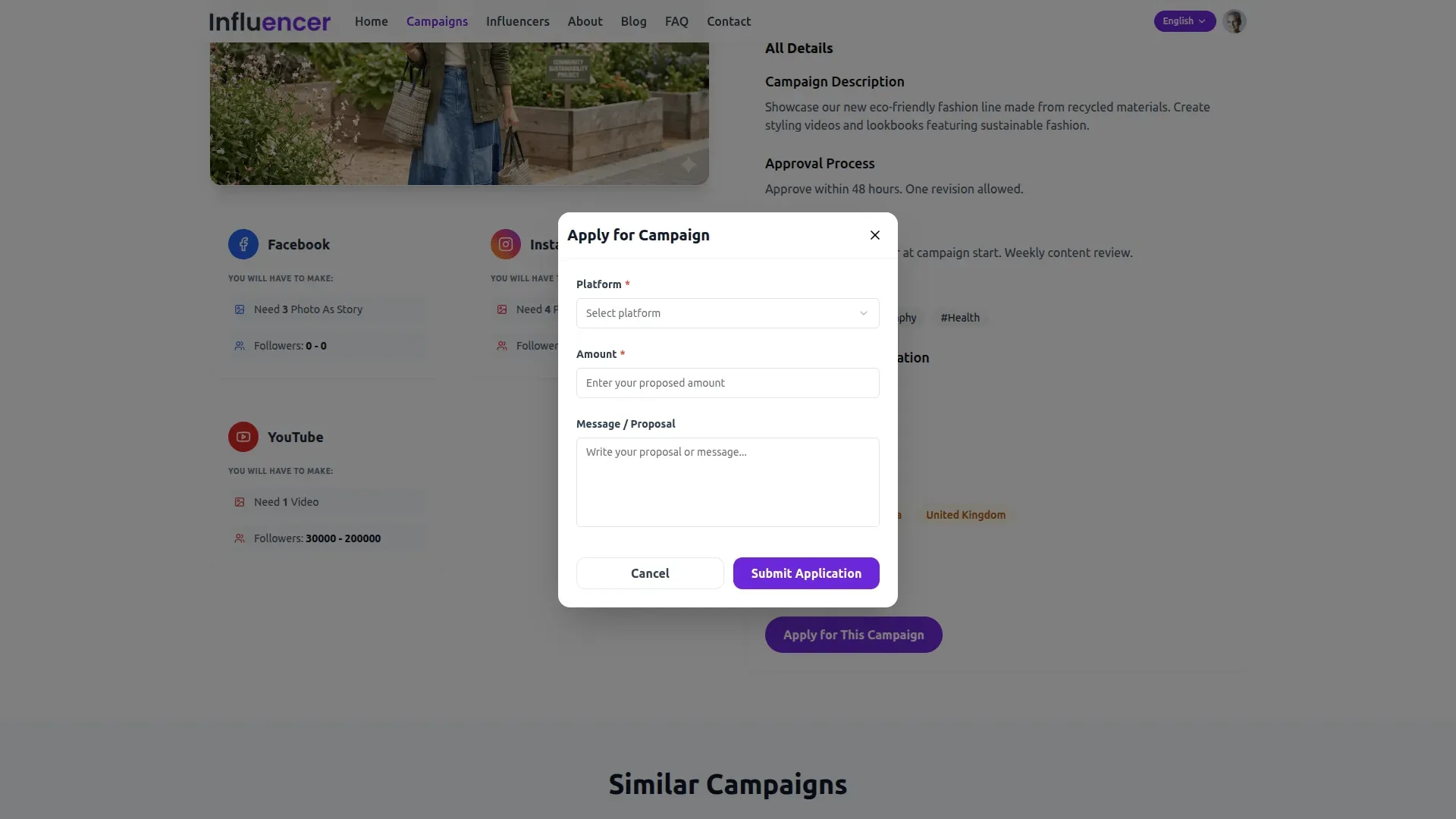
Task: Focus the proposed amount input field
Action: pyautogui.click(x=727, y=383)
